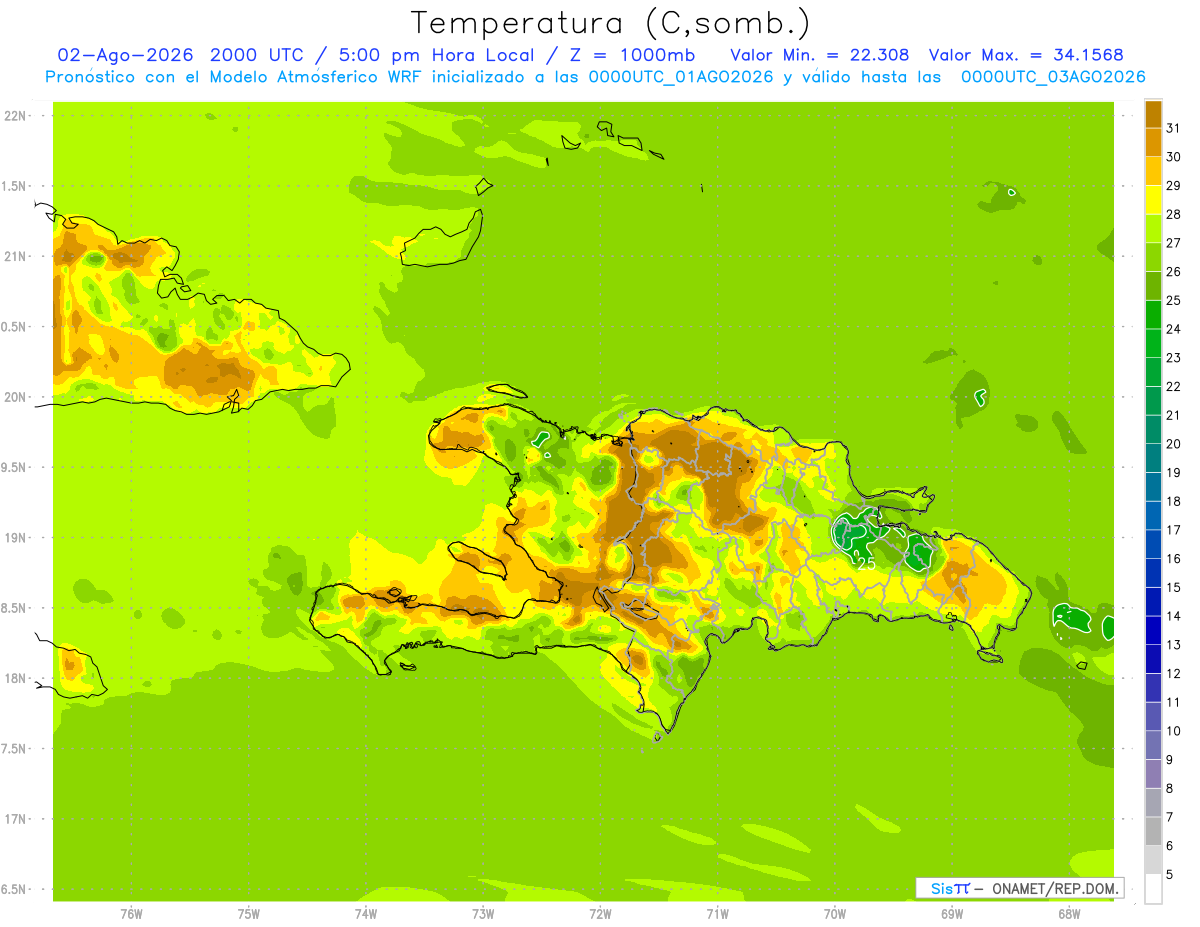This screenshot has height=927, width=1200.
Task: Click the "72W" longitude label
Action: 600,913
